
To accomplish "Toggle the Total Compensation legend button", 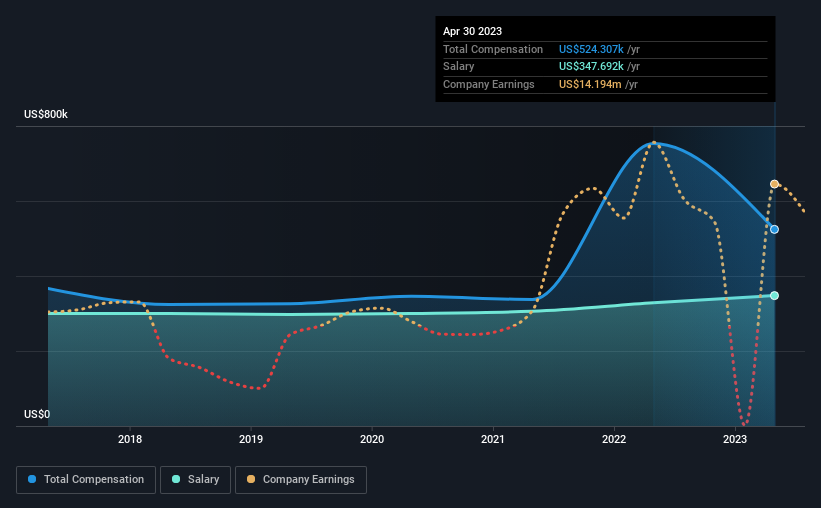I will [86, 480].
